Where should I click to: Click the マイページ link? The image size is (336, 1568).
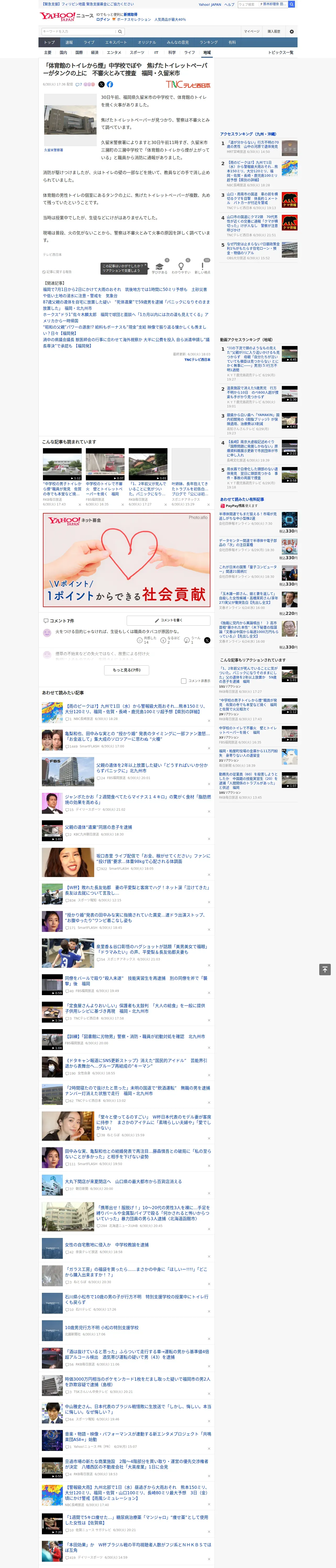click(252, 32)
